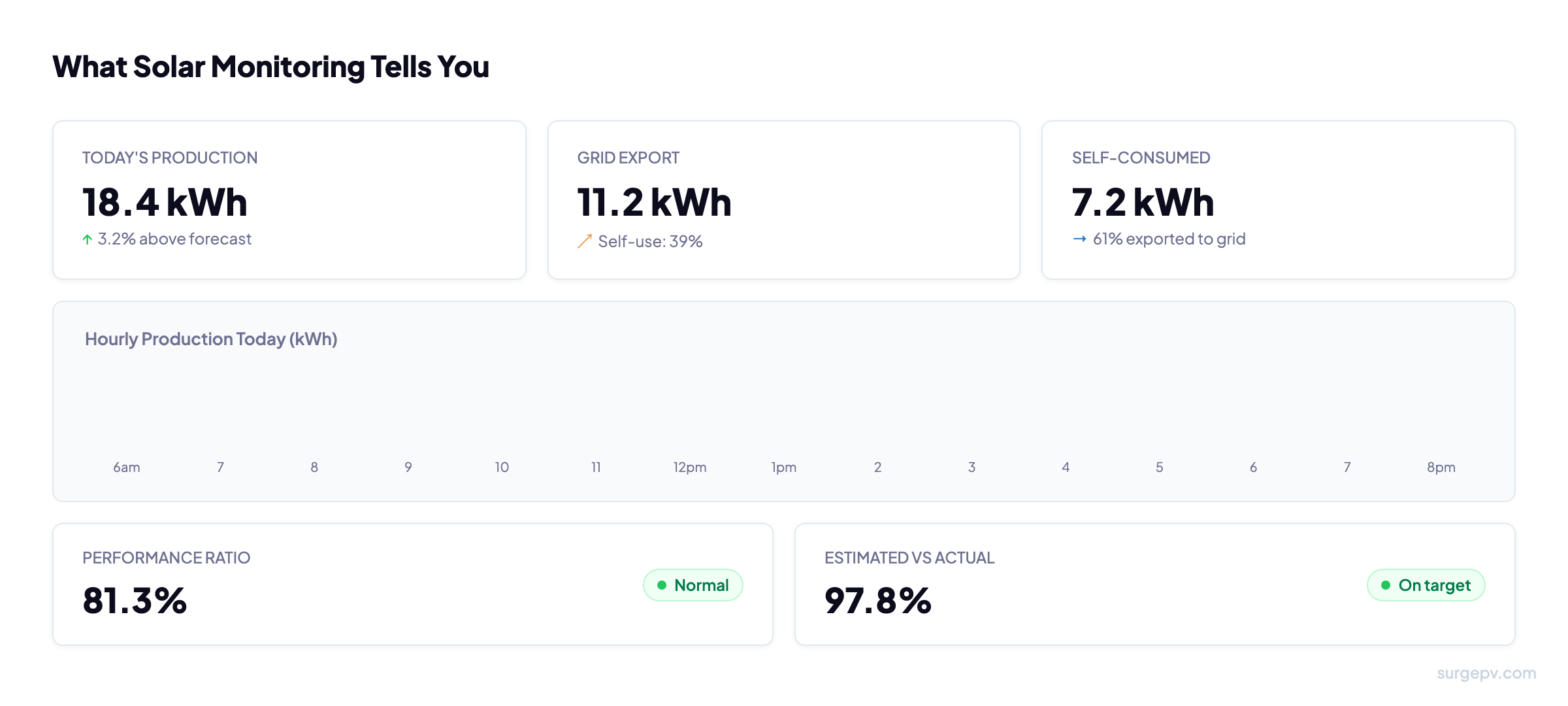Select the Self-Consumed panel header
Screen dimensions: 1568x706
click(1140, 157)
